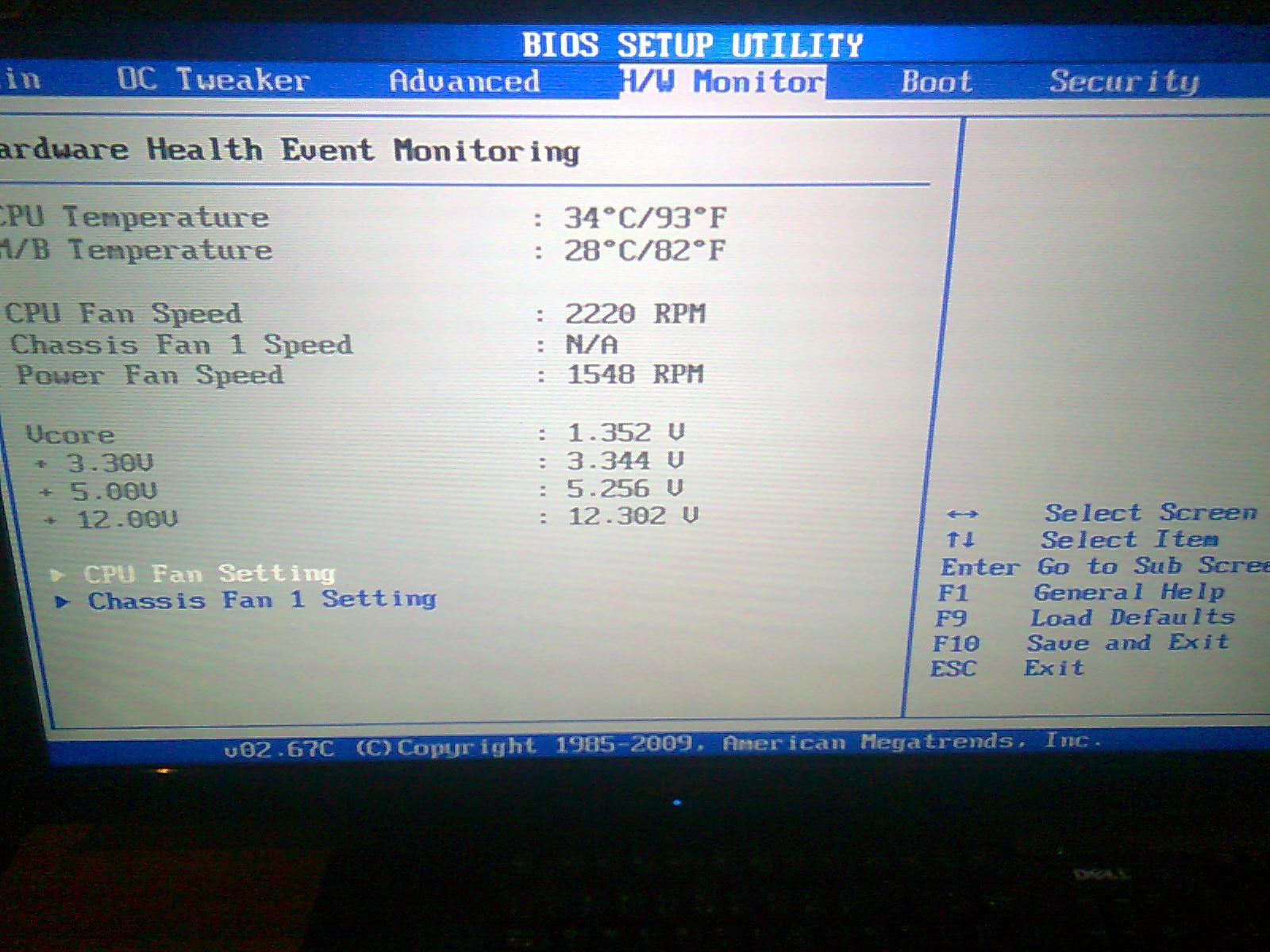The height and width of the screenshot is (952, 1270).
Task: Click the 3.344 V reading
Action: (625, 461)
